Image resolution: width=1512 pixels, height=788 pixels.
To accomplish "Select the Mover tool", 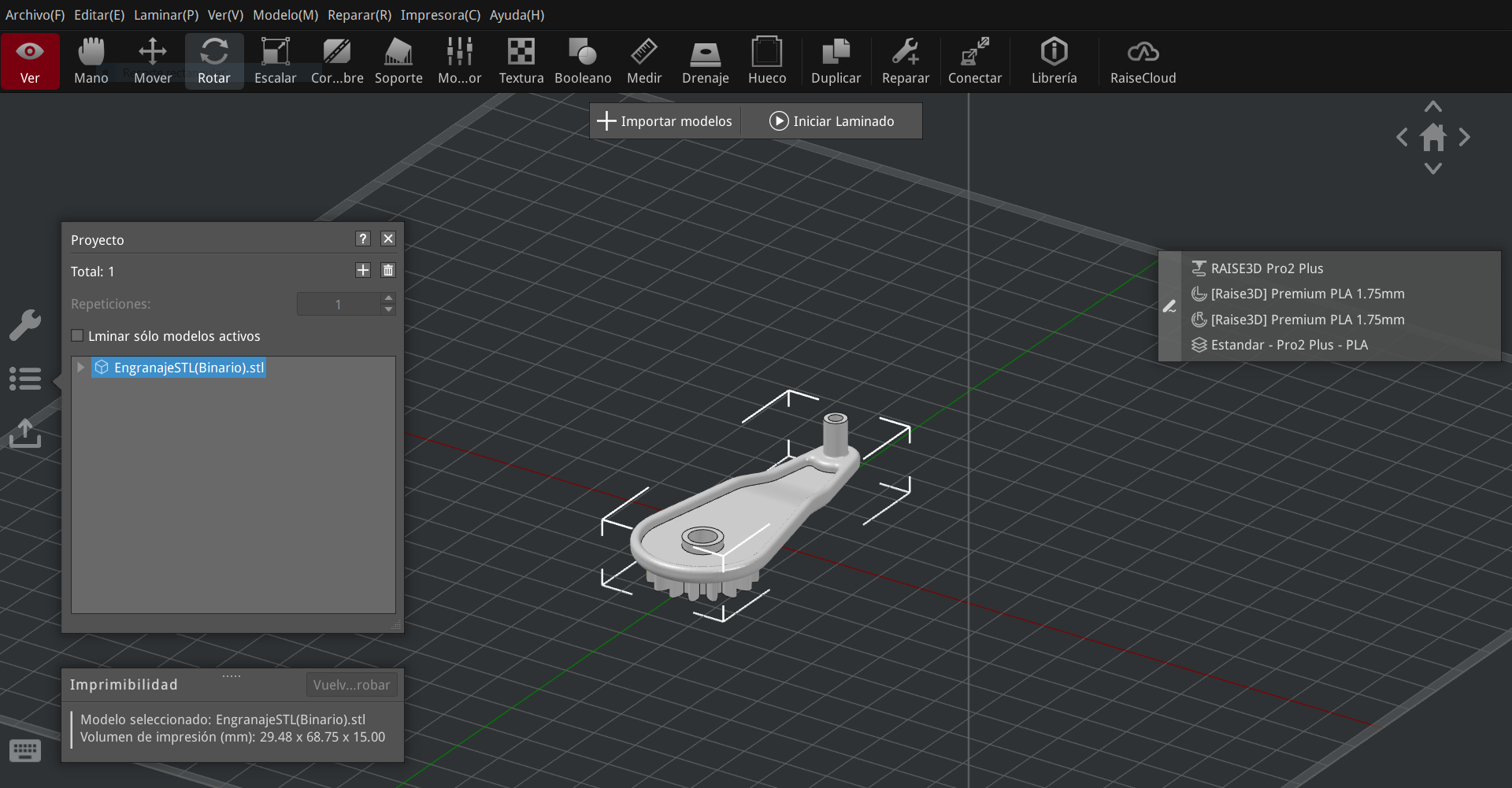I will 153,61.
